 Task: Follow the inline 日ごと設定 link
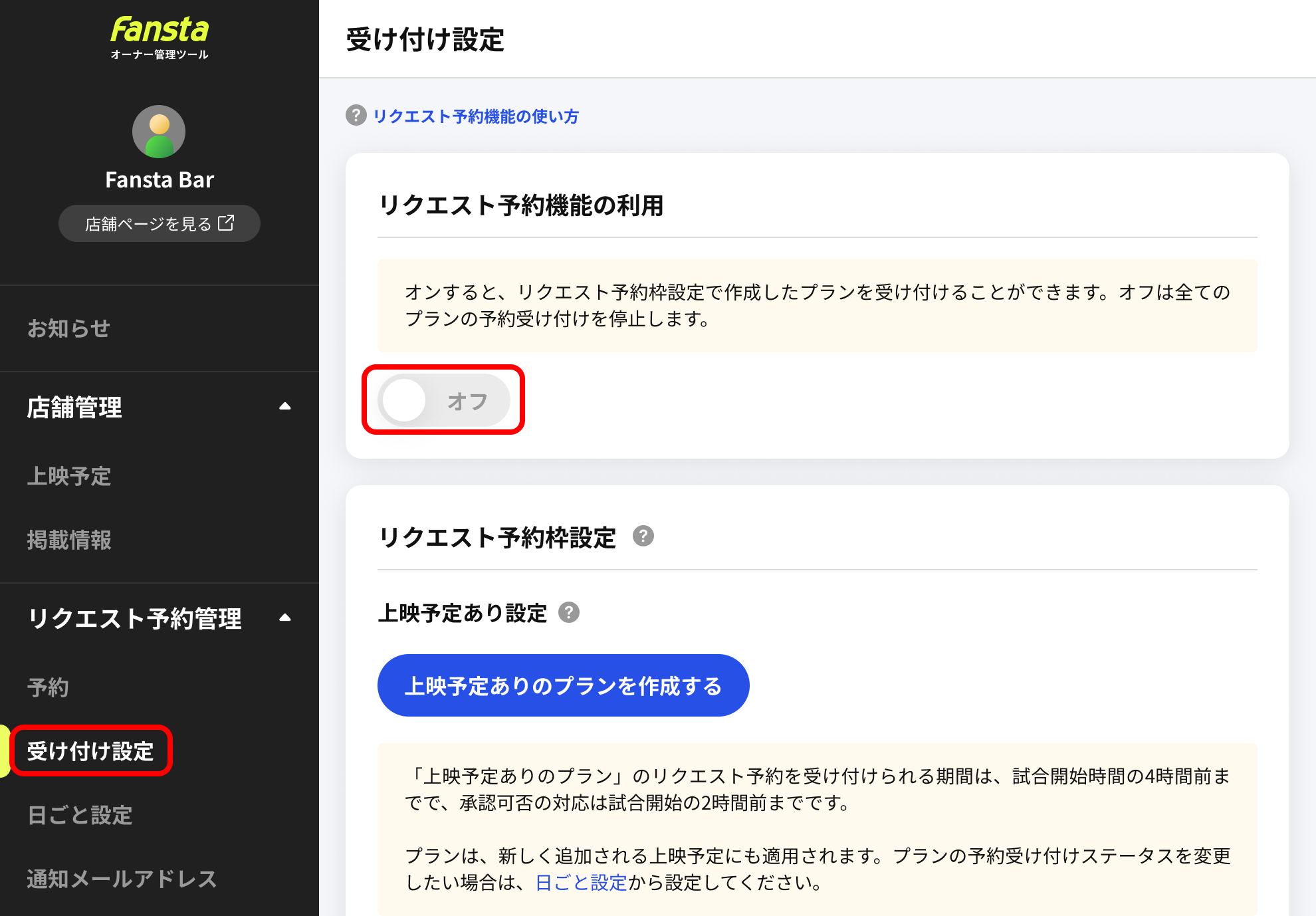[x=581, y=883]
